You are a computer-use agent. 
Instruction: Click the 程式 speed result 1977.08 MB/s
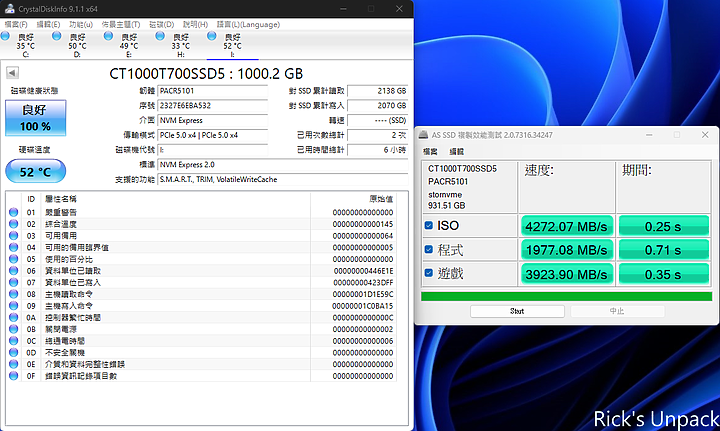point(567,250)
